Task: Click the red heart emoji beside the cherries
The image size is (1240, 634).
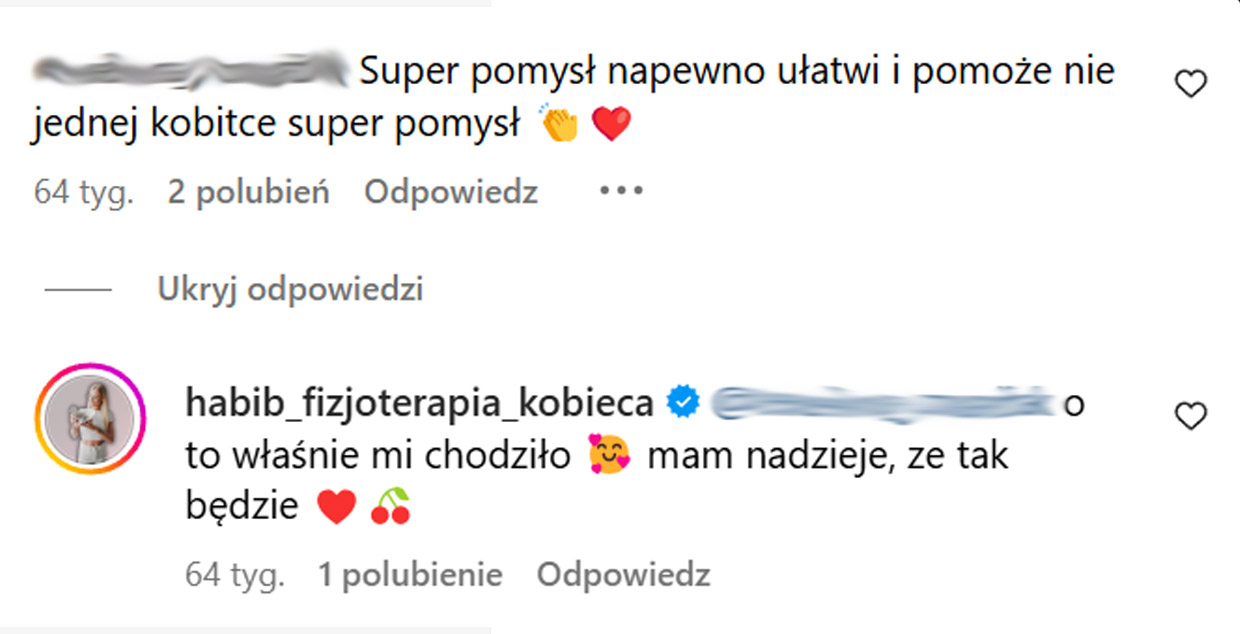Action: [x=336, y=507]
